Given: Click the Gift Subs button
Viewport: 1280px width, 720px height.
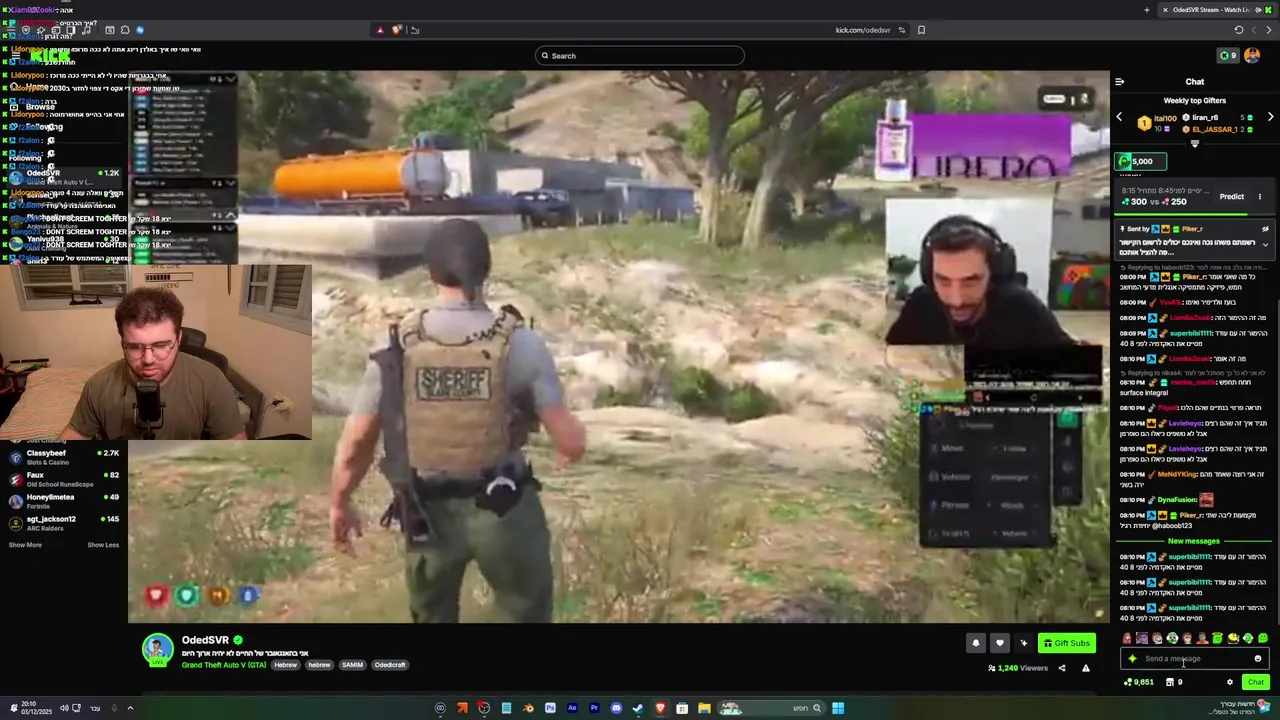Looking at the screenshot, I should tap(1066, 643).
